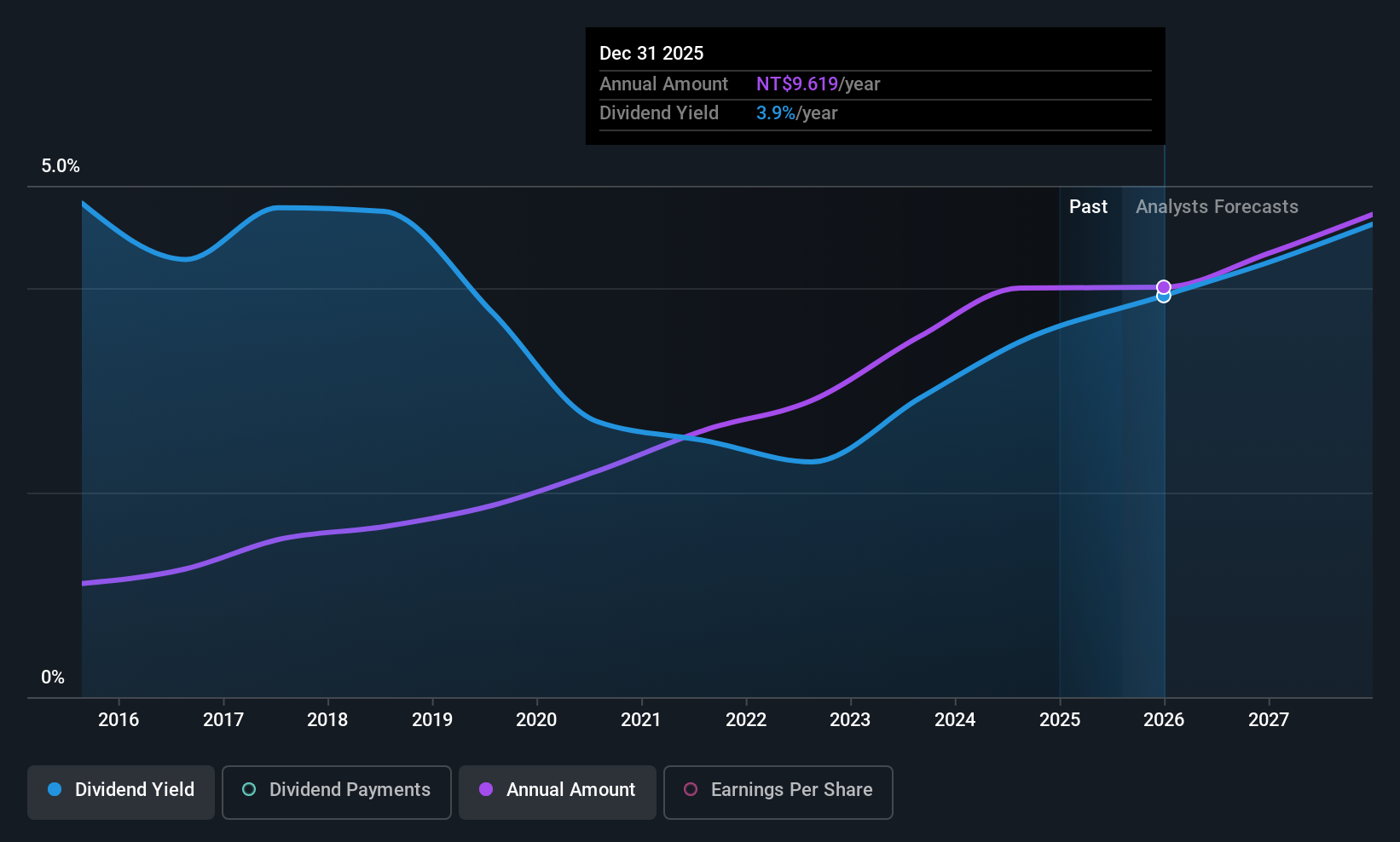Click the 2025 x-axis year label
This screenshot has height=842, width=1400.
pyautogui.click(x=1060, y=720)
